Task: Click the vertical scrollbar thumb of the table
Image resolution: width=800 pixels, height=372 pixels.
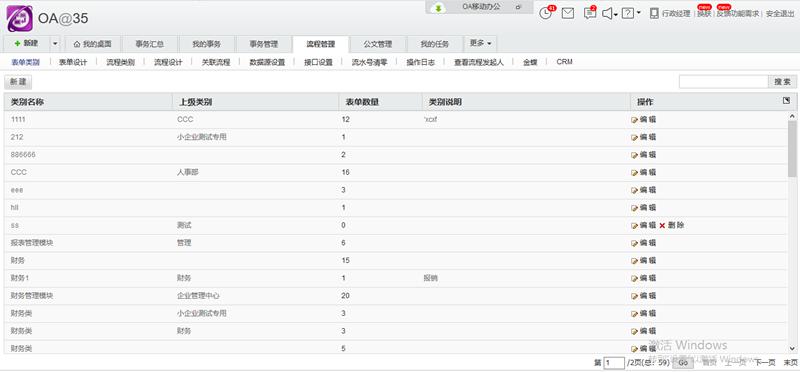Action: coord(792,149)
